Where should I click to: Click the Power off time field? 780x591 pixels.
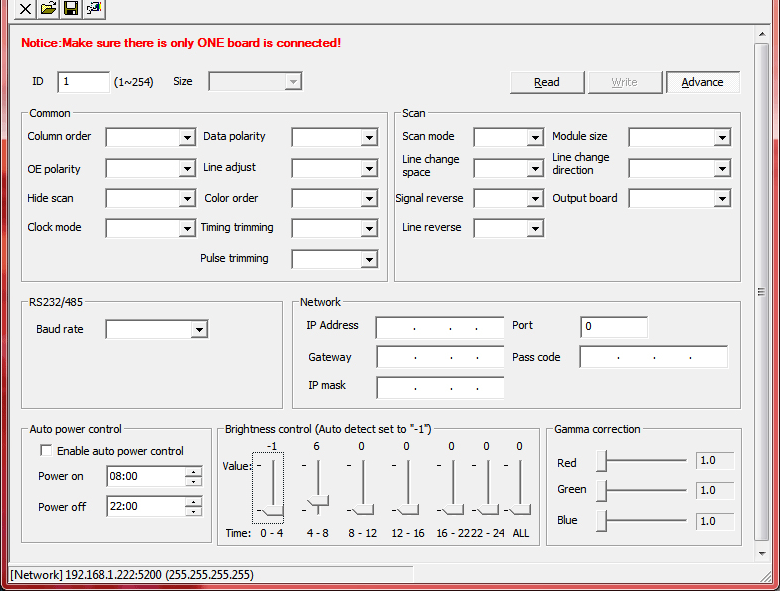coord(146,506)
